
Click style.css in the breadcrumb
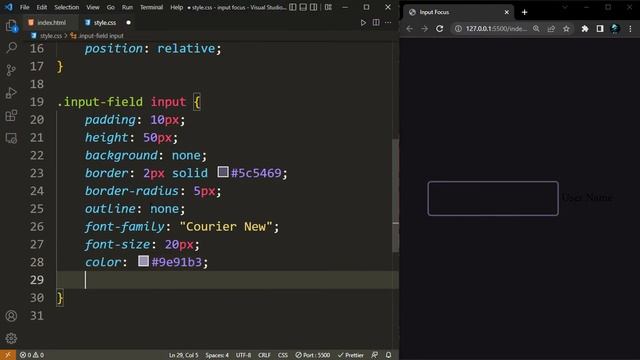[51, 36]
